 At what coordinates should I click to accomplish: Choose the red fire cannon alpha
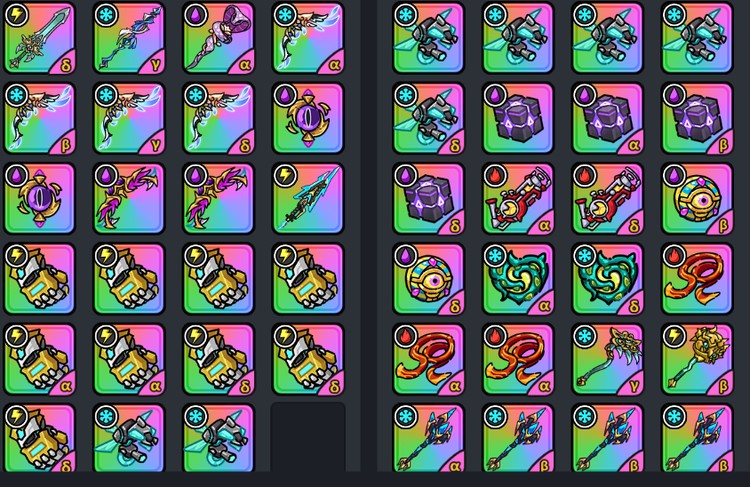tap(518, 199)
